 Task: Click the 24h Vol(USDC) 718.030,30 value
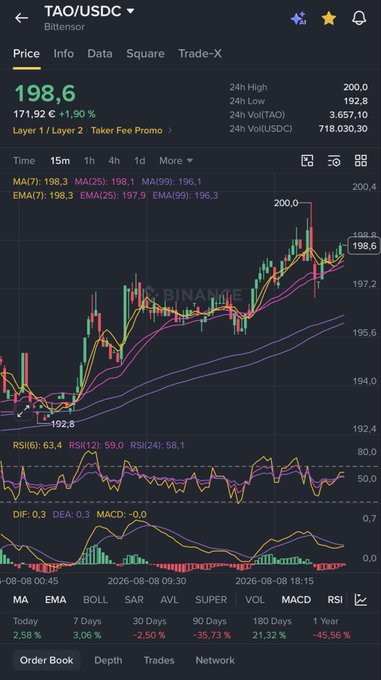(x=343, y=129)
